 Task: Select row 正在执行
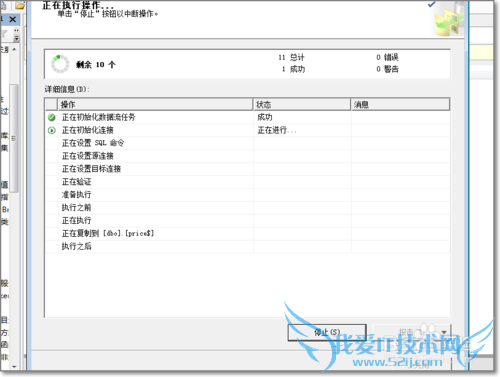click(x=247, y=221)
